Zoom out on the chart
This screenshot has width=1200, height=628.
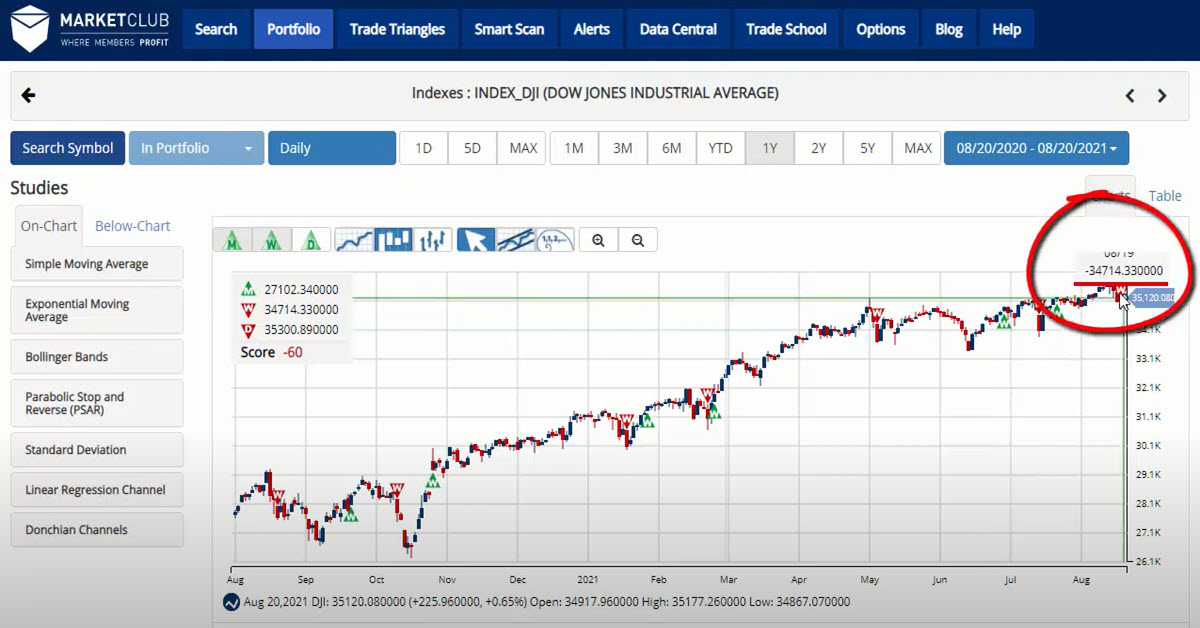pos(637,239)
